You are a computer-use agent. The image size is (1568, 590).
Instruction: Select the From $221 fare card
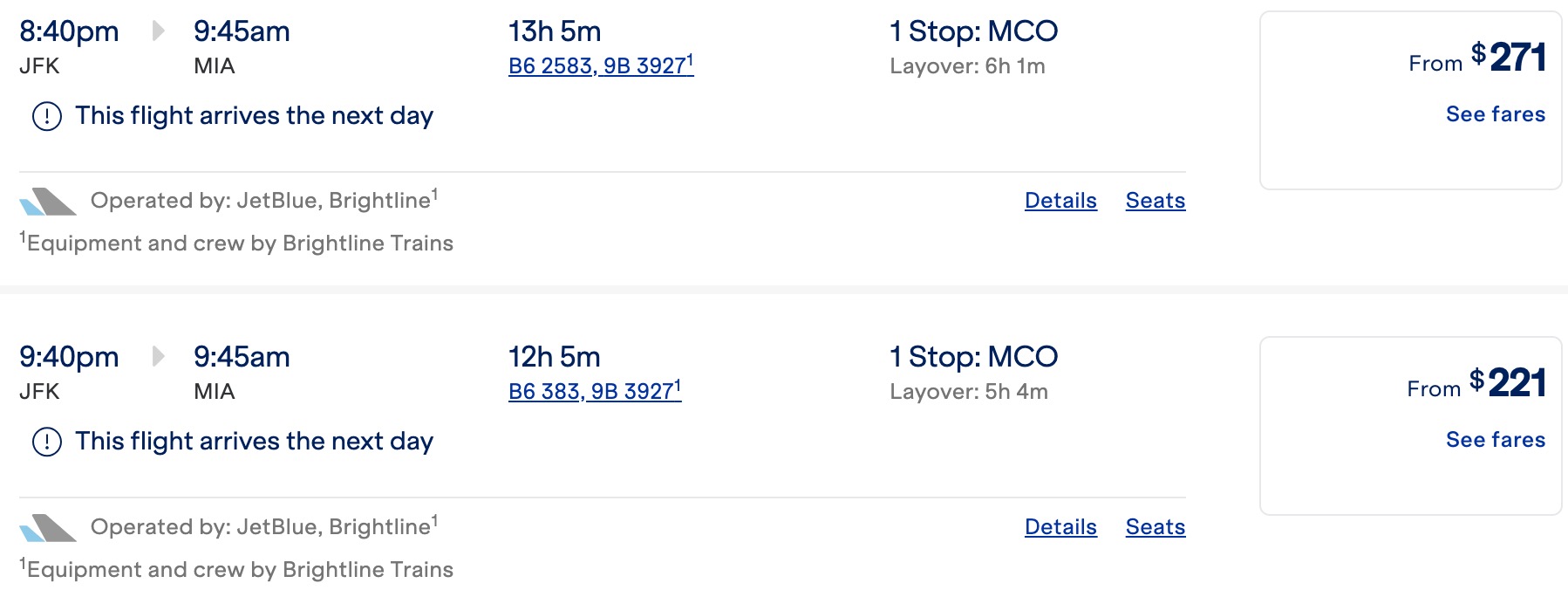click(x=1411, y=426)
